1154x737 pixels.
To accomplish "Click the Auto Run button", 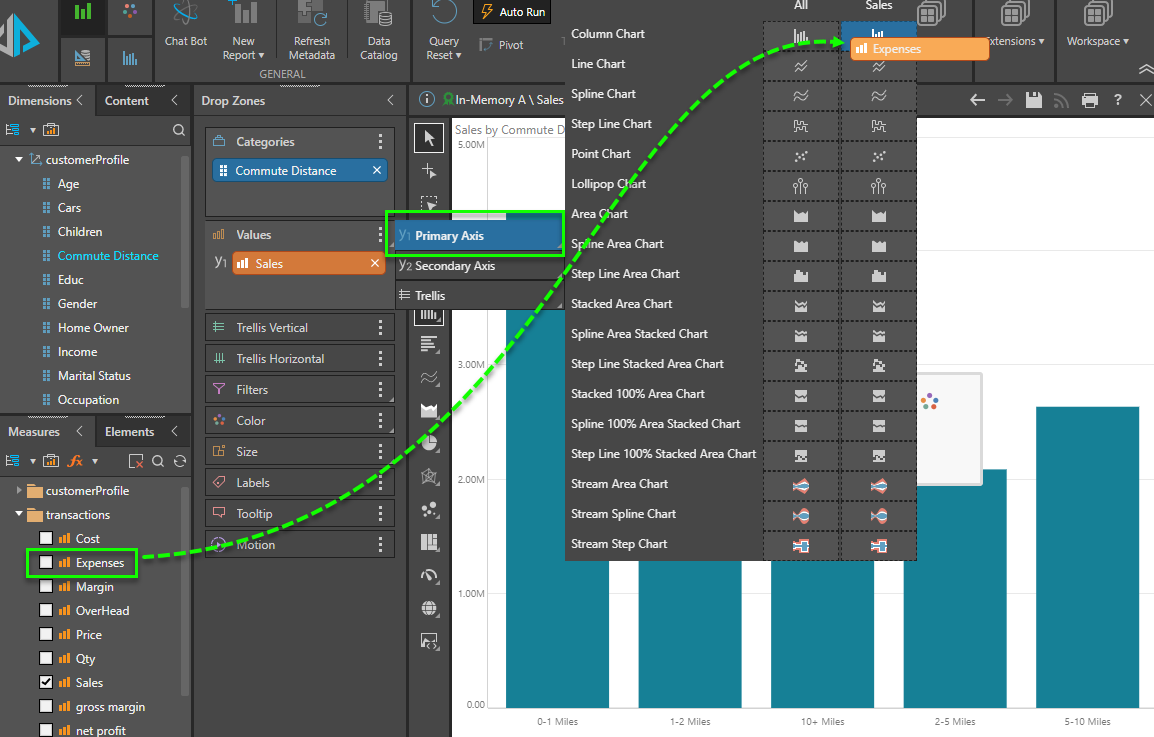I will click(513, 12).
